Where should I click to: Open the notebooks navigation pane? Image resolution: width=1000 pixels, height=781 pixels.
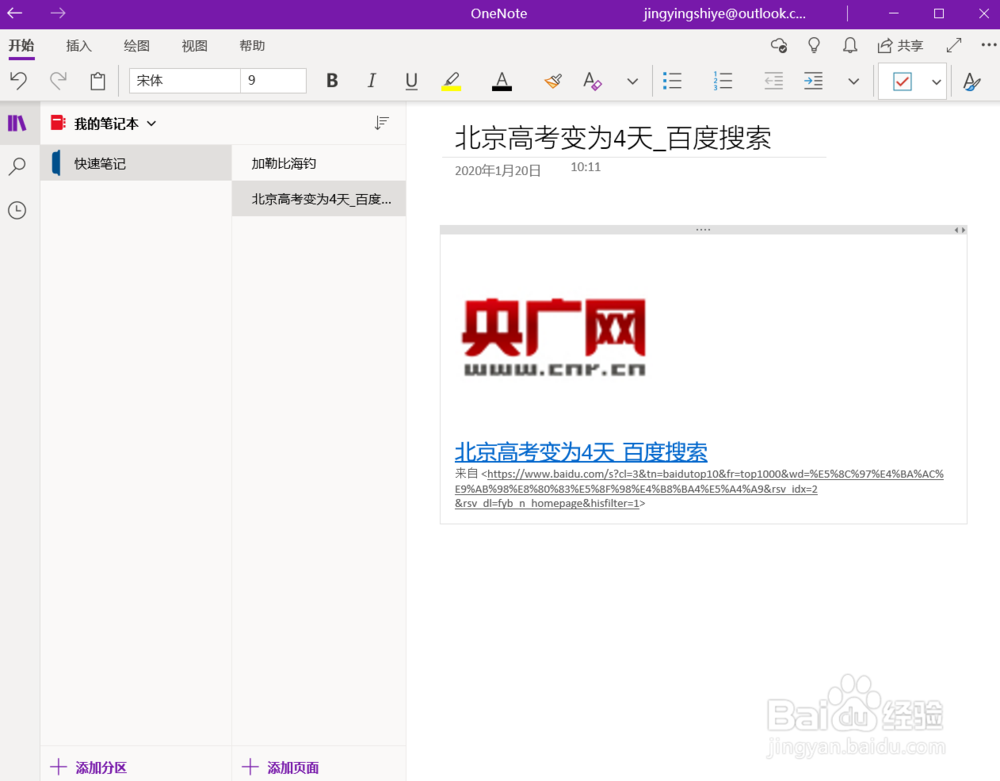point(18,123)
